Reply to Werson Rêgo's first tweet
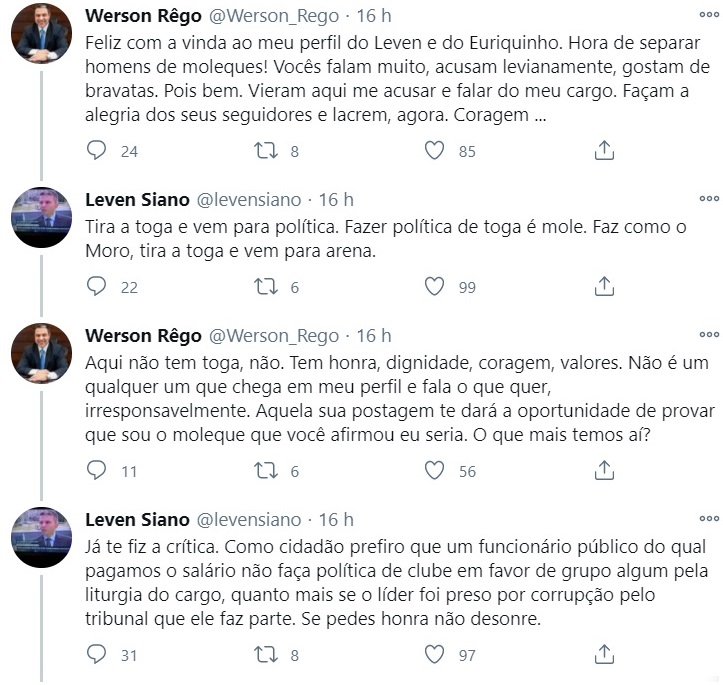 (97, 151)
